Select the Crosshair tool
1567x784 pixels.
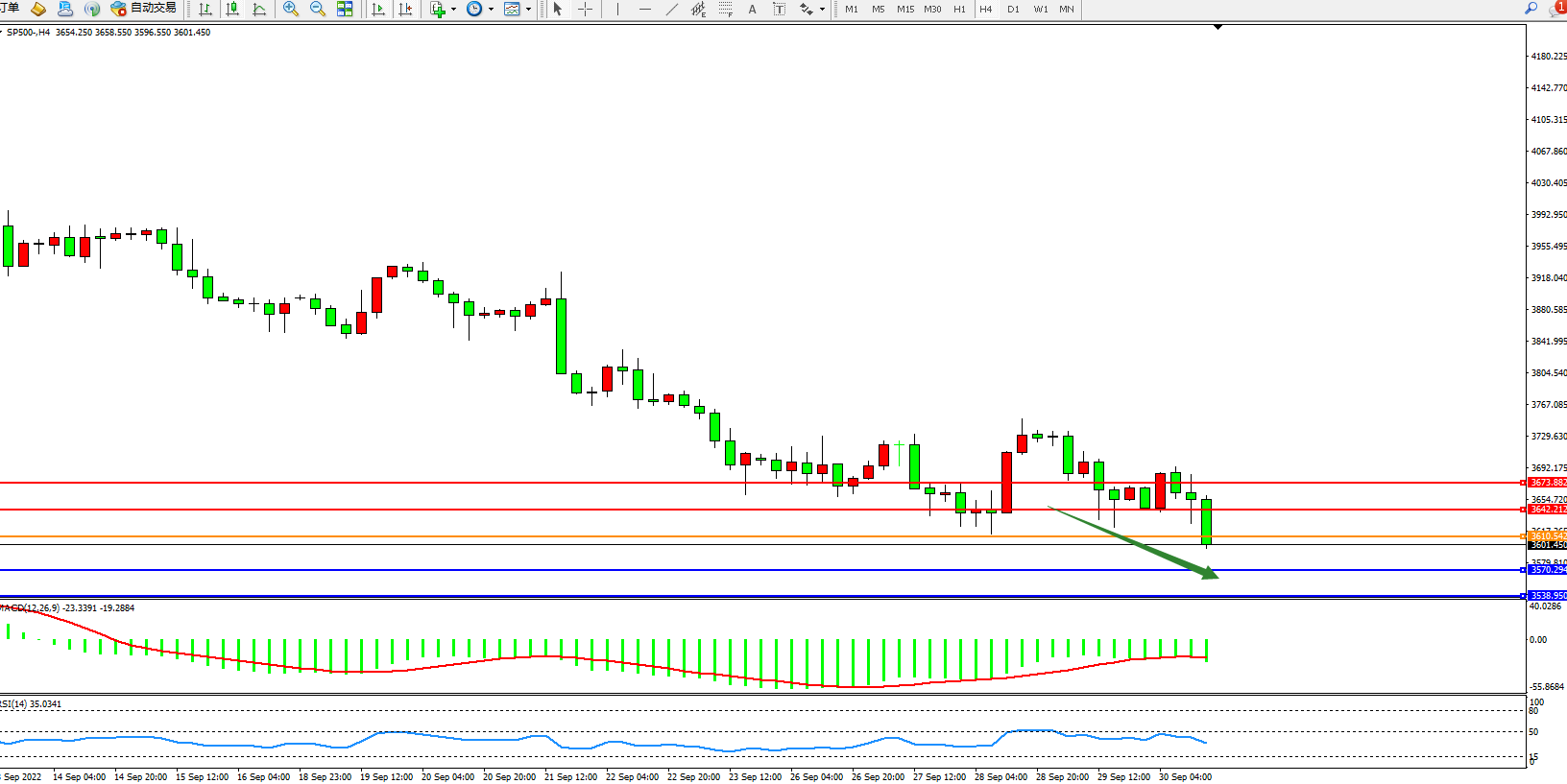(x=585, y=9)
